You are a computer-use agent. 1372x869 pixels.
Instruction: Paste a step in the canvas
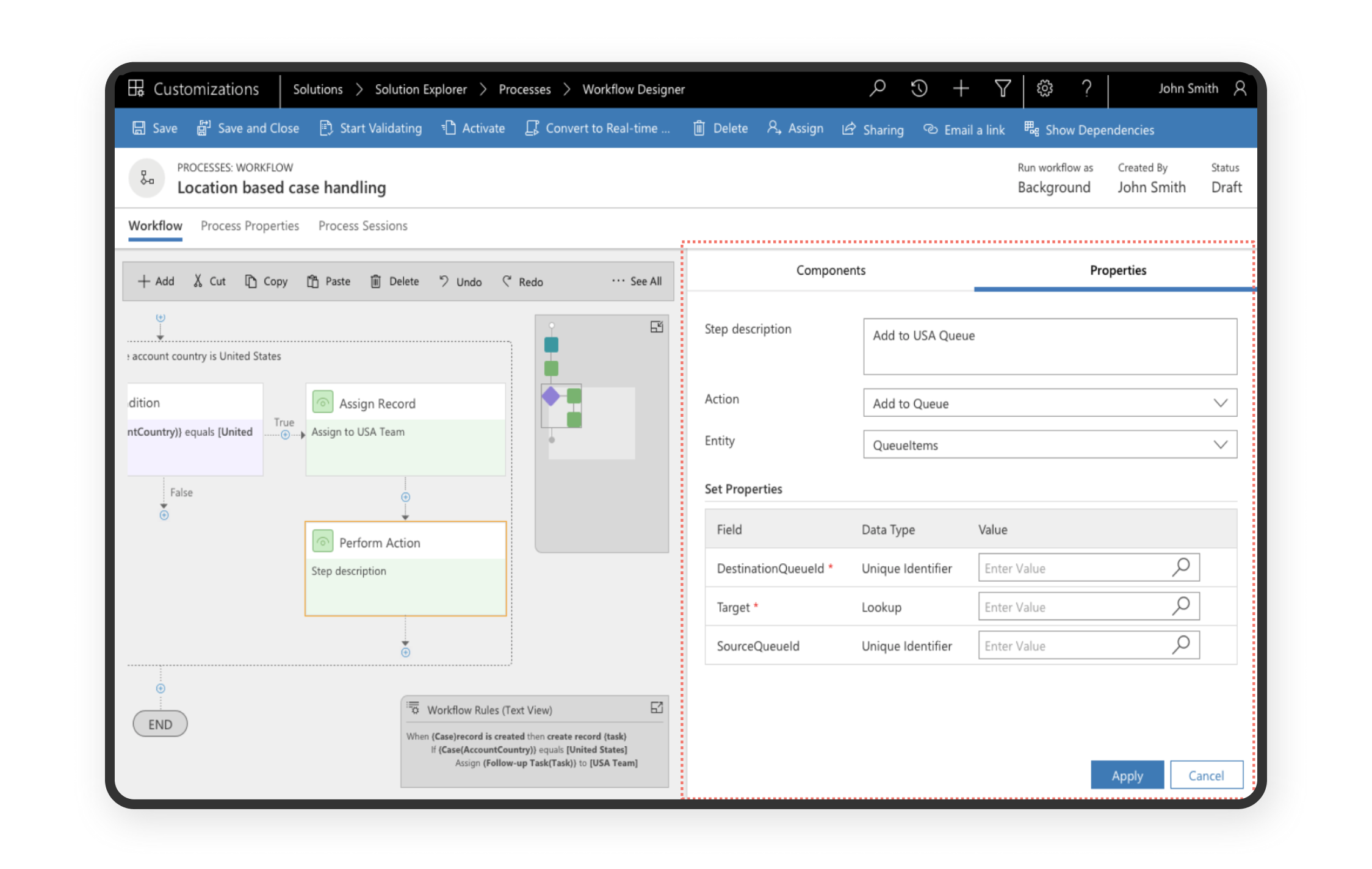328,281
